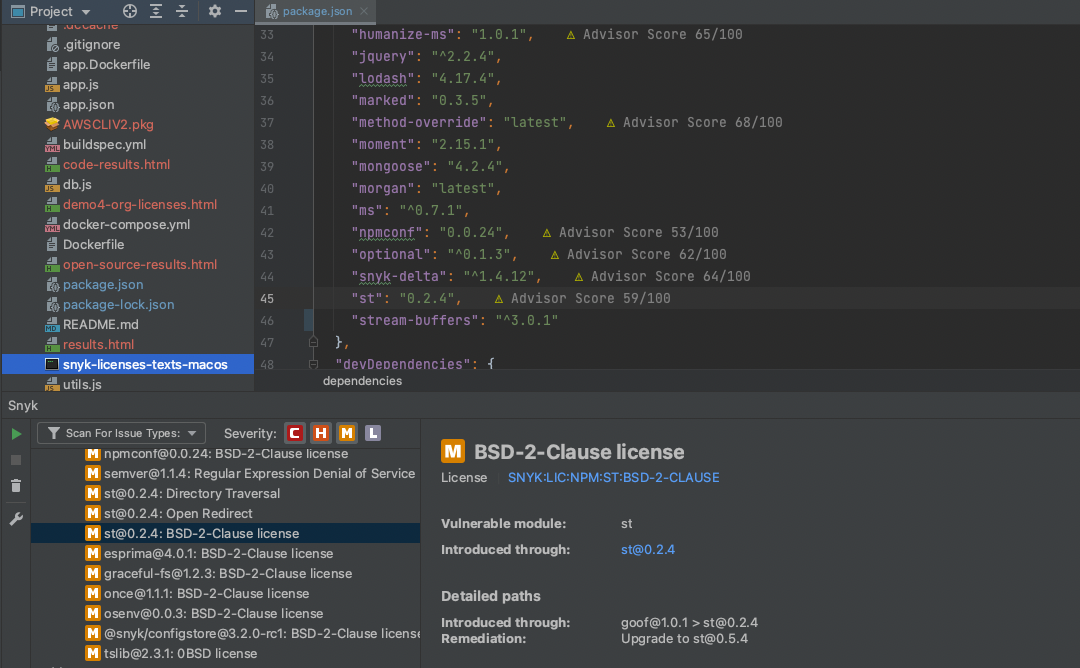Open Scan For Issue Types dropdown
This screenshot has width=1080, height=668.
tap(121, 433)
